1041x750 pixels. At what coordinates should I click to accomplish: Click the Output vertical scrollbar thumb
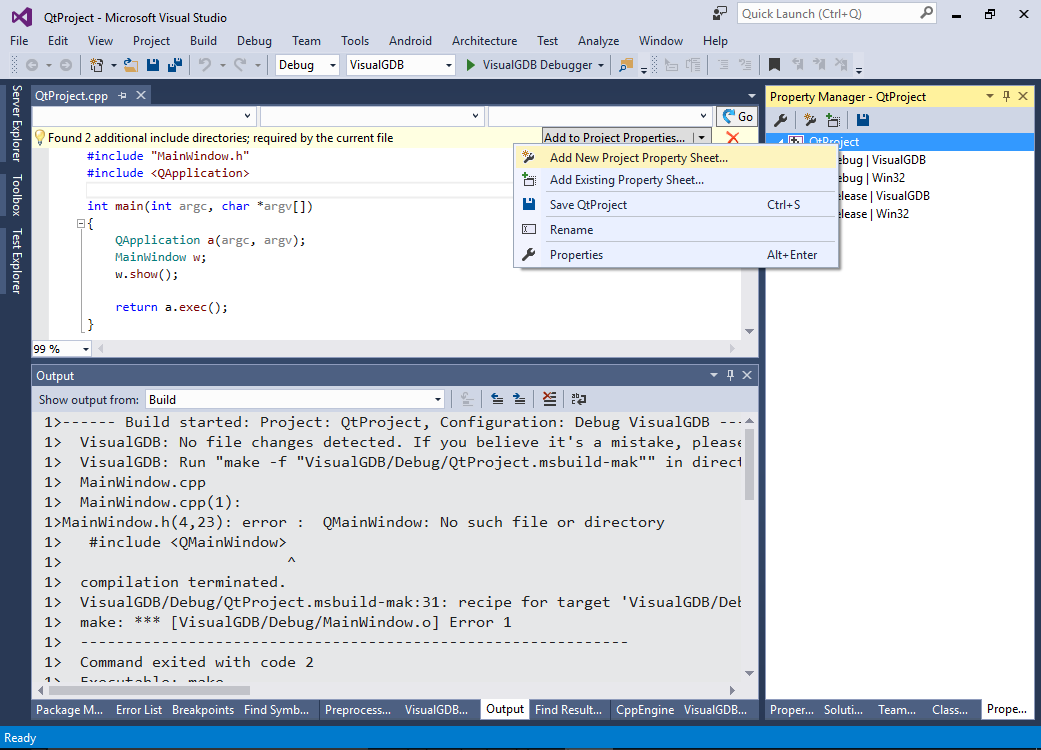[750, 464]
